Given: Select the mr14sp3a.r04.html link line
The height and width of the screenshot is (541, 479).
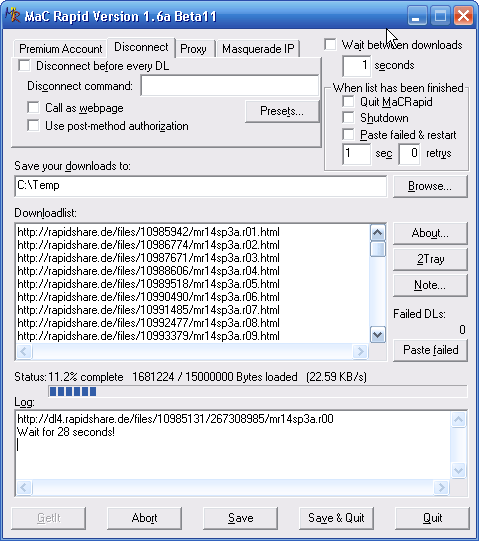Looking at the screenshot, I should point(148,271).
